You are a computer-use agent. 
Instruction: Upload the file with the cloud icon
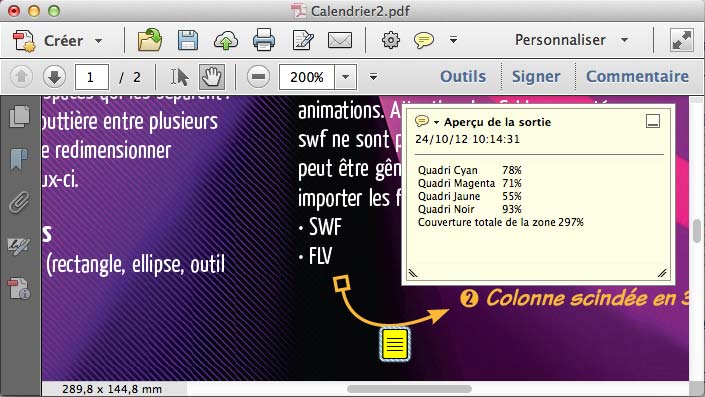pos(225,40)
